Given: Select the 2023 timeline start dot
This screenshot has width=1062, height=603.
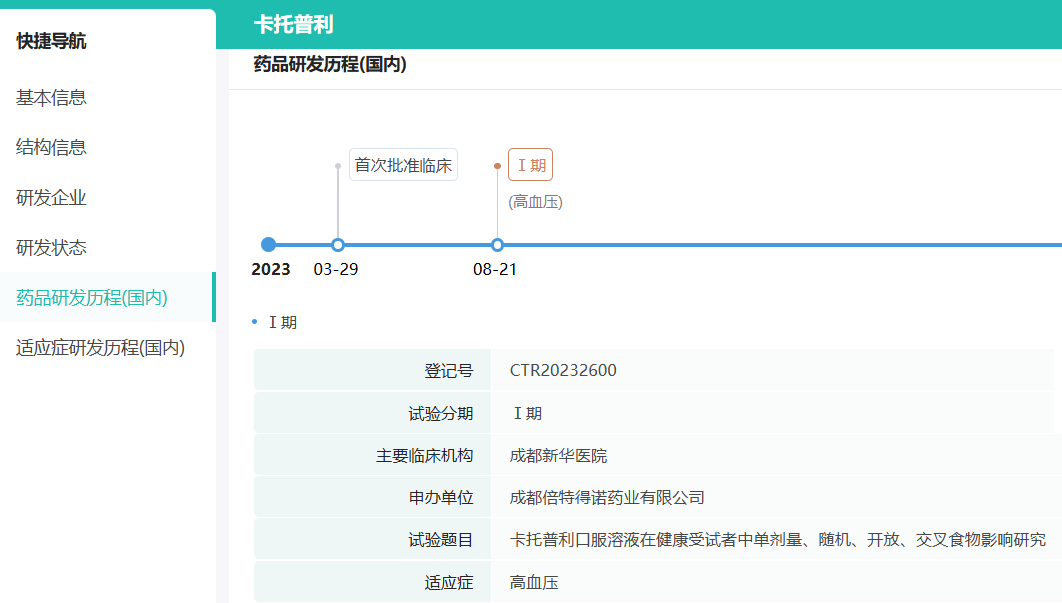Looking at the screenshot, I should coord(268,245).
